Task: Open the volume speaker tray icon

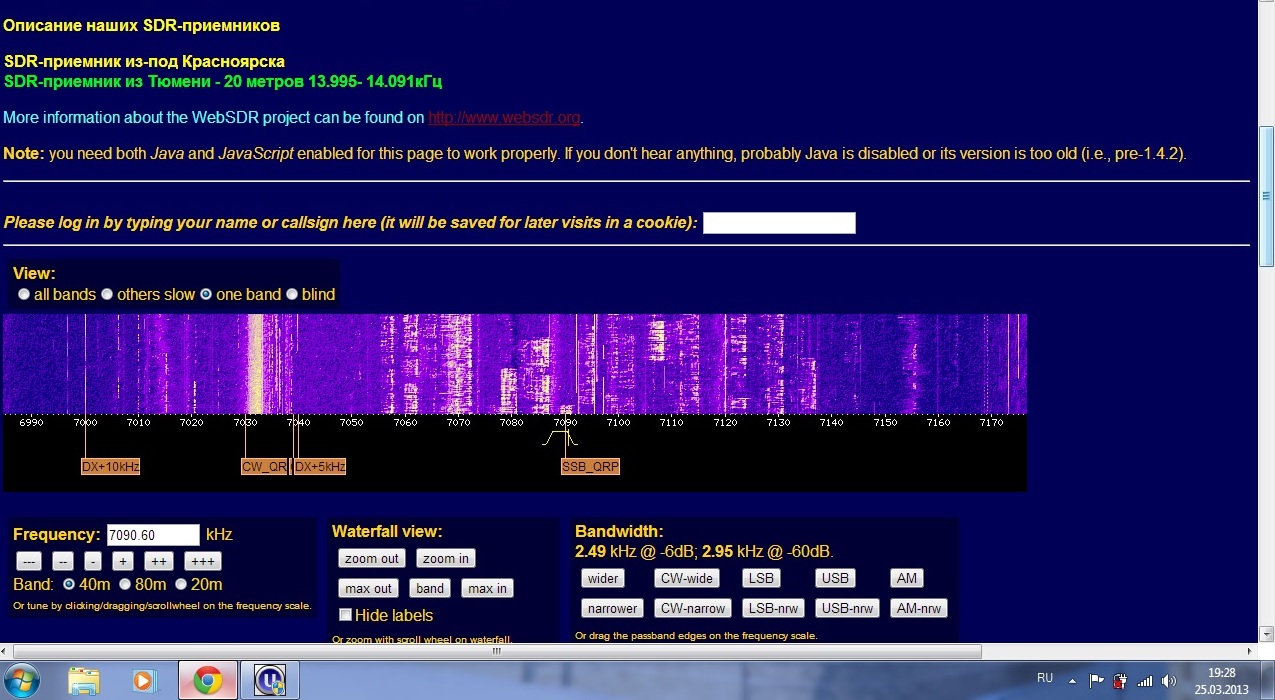Action: pyautogui.click(x=1170, y=680)
